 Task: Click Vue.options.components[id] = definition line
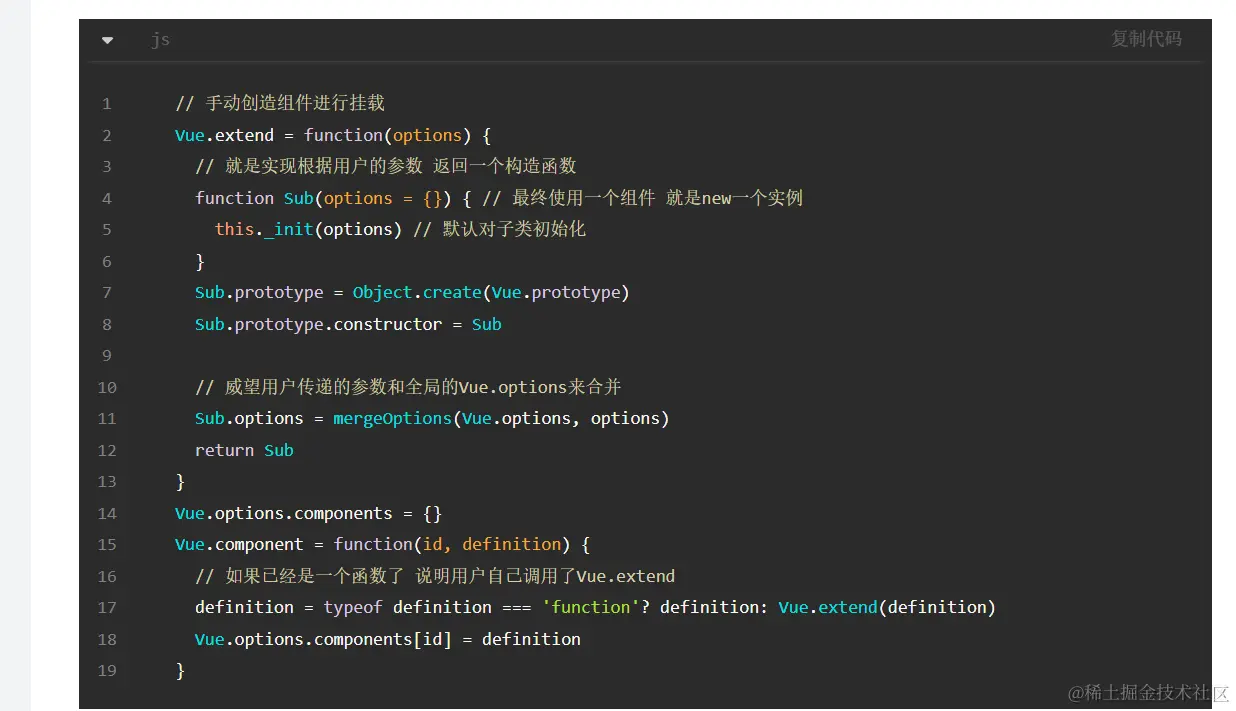coord(388,639)
